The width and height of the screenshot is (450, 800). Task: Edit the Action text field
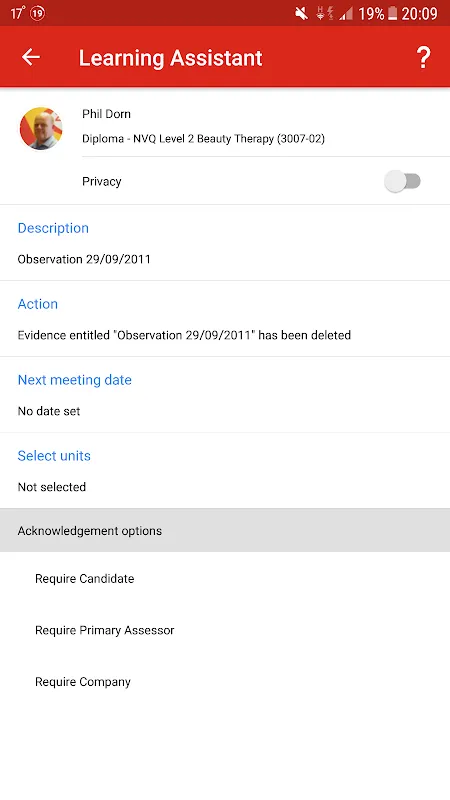click(225, 319)
